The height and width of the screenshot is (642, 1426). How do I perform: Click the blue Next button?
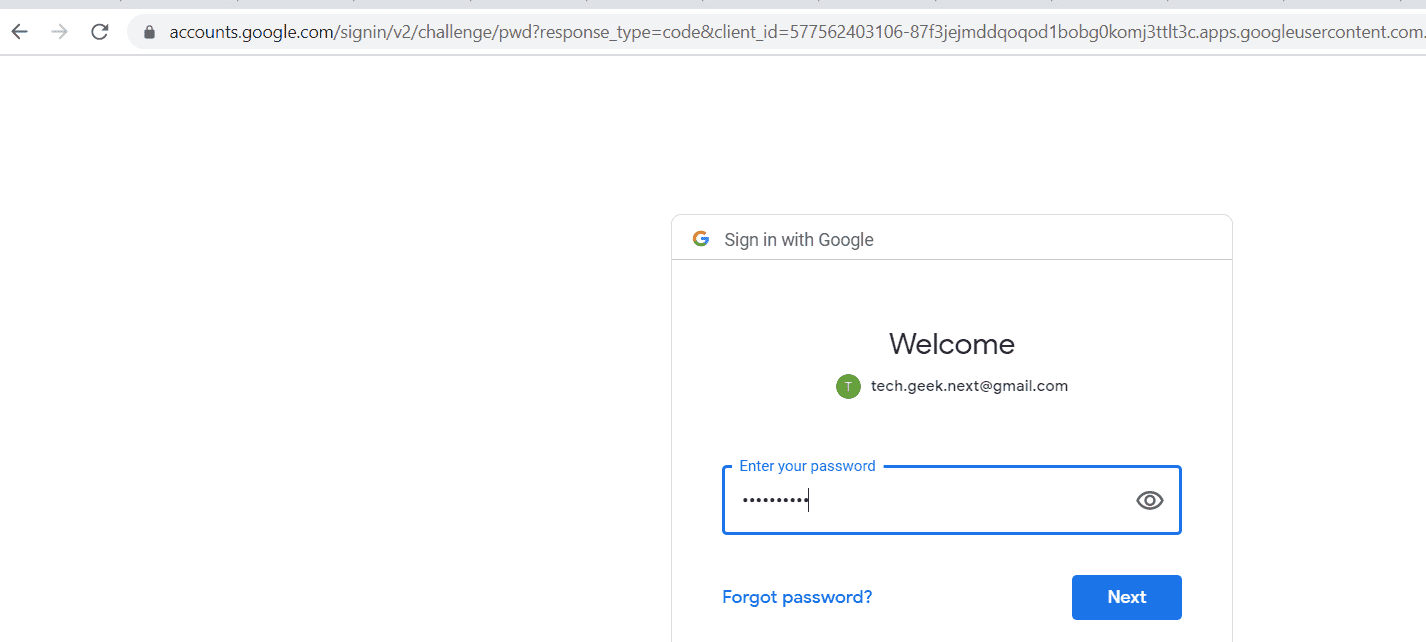coord(1127,597)
